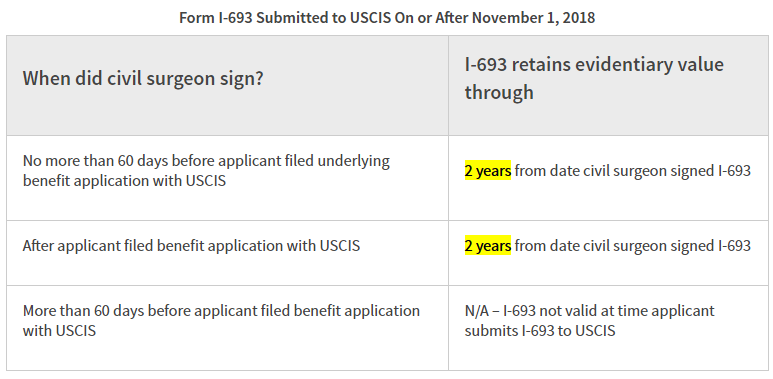773x379 pixels.
Task: Click 'After applicant filed benefit application' cell
Action: pos(227,253)
